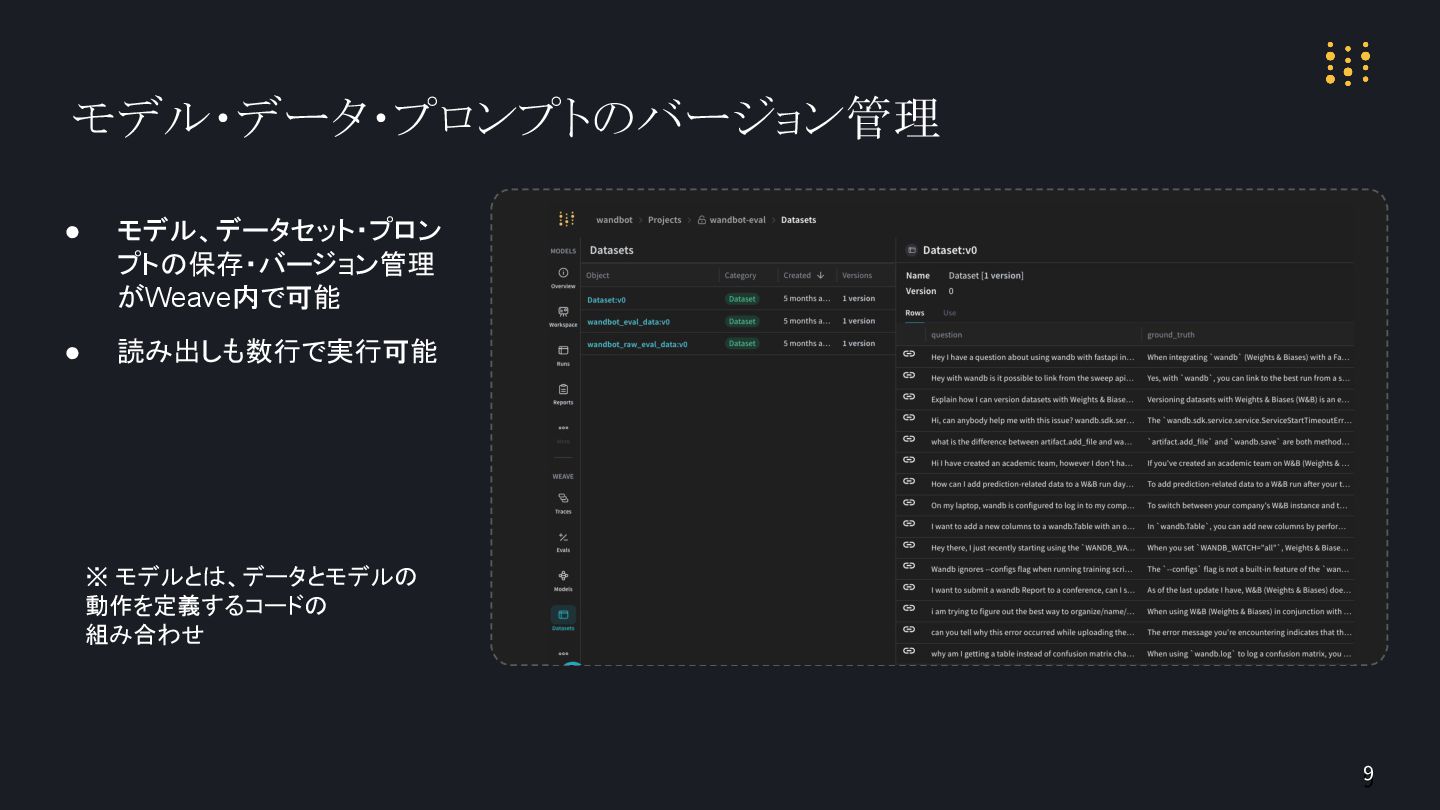
Task: Click the Category column header
Action: 740,275
